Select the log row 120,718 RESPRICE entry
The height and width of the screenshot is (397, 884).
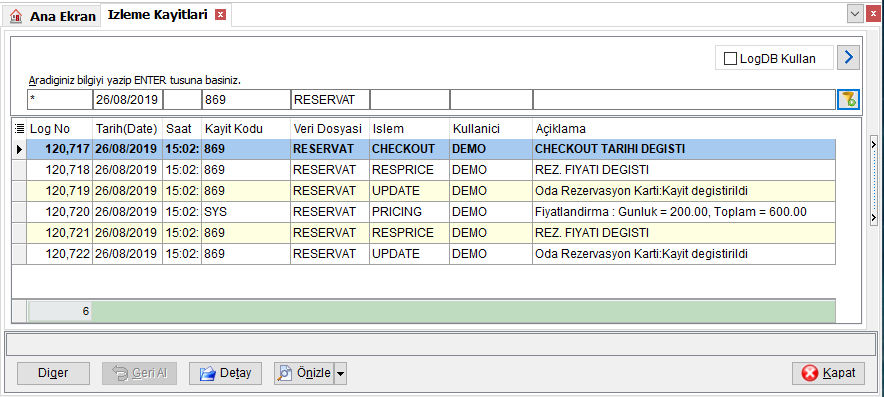pos(423,170)
